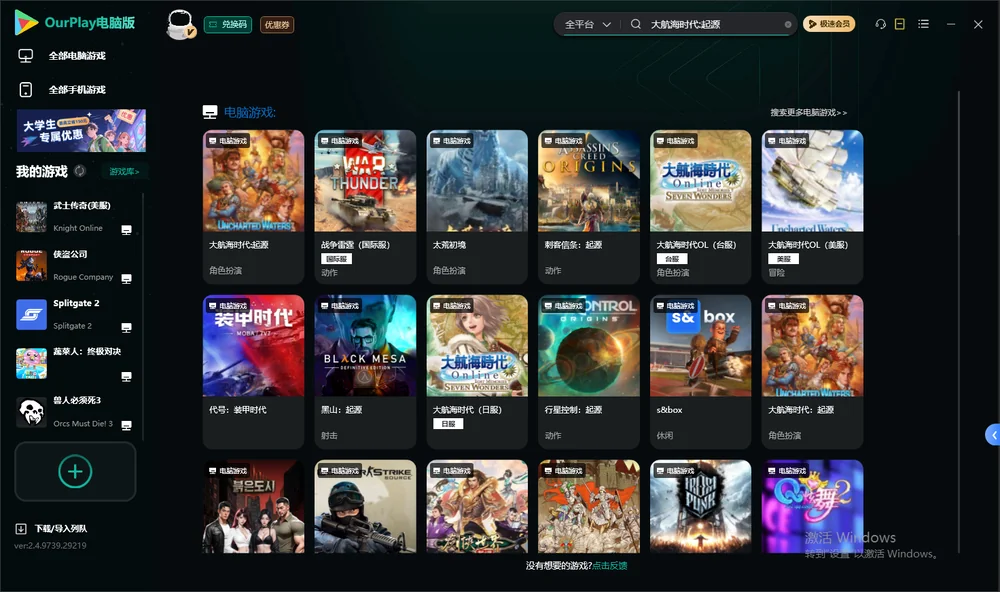Click the search input field
Screen dimensions: 1000x592
713,24
